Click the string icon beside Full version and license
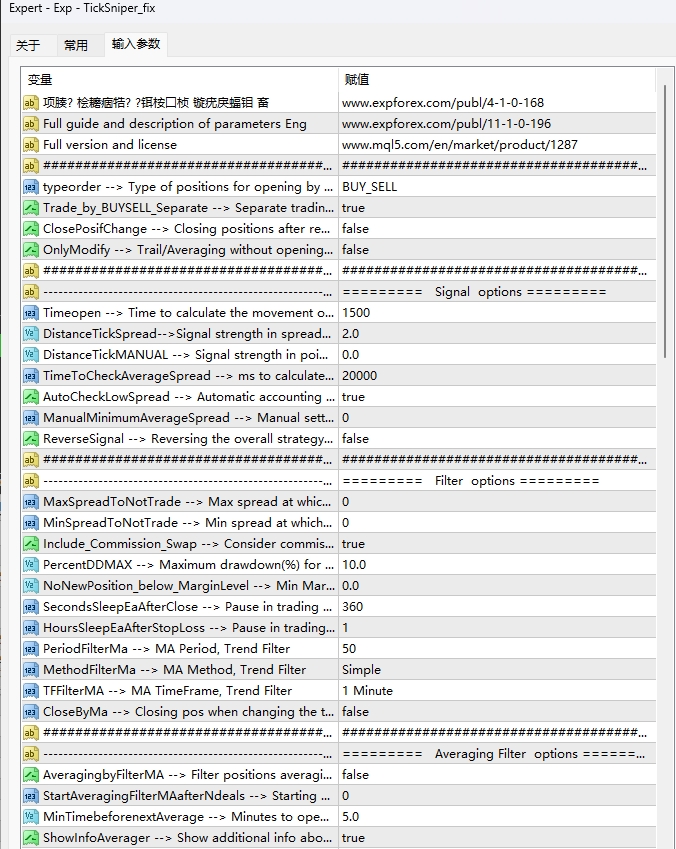 [31, 145]
